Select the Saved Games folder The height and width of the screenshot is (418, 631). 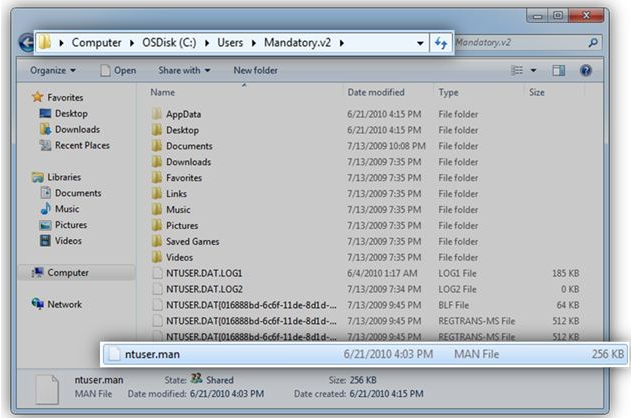tap(192, 241)
